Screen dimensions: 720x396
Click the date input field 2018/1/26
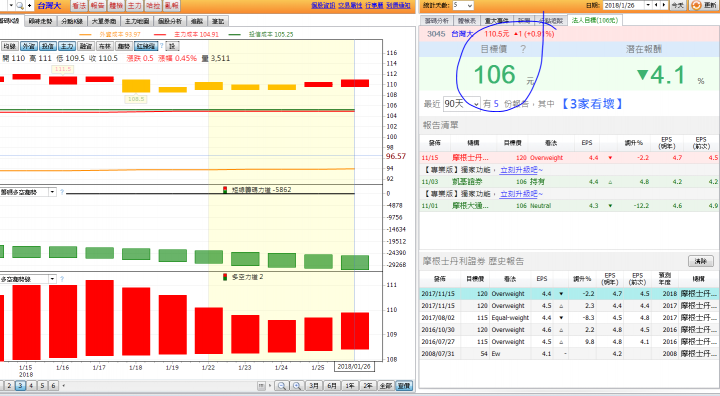pyautogui.click(x=624, y=6)
